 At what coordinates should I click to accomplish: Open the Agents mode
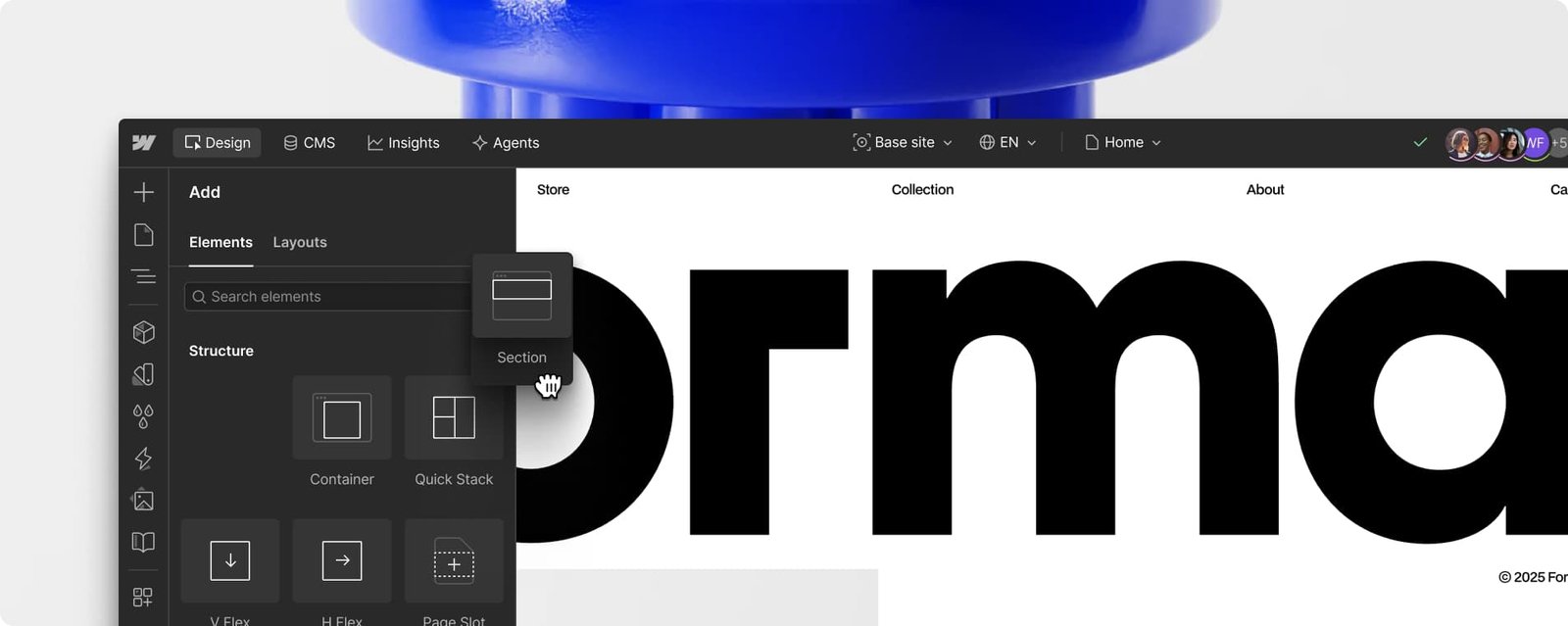click(x=506, y=143)
